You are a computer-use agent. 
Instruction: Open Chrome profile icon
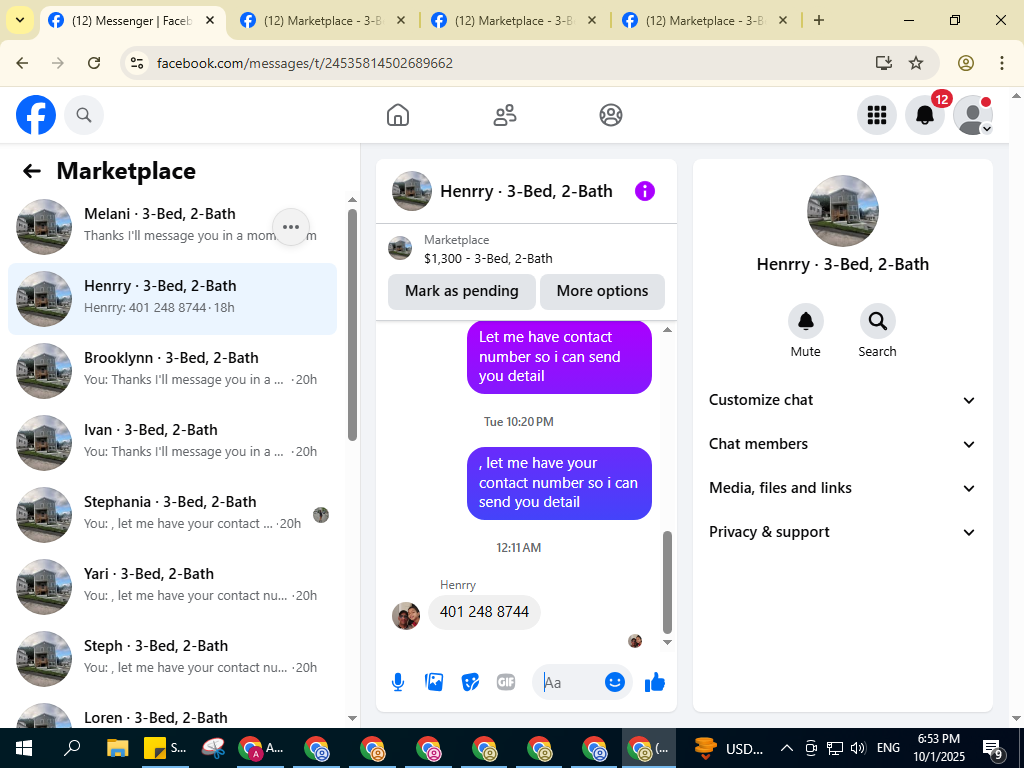pos(966,63)
